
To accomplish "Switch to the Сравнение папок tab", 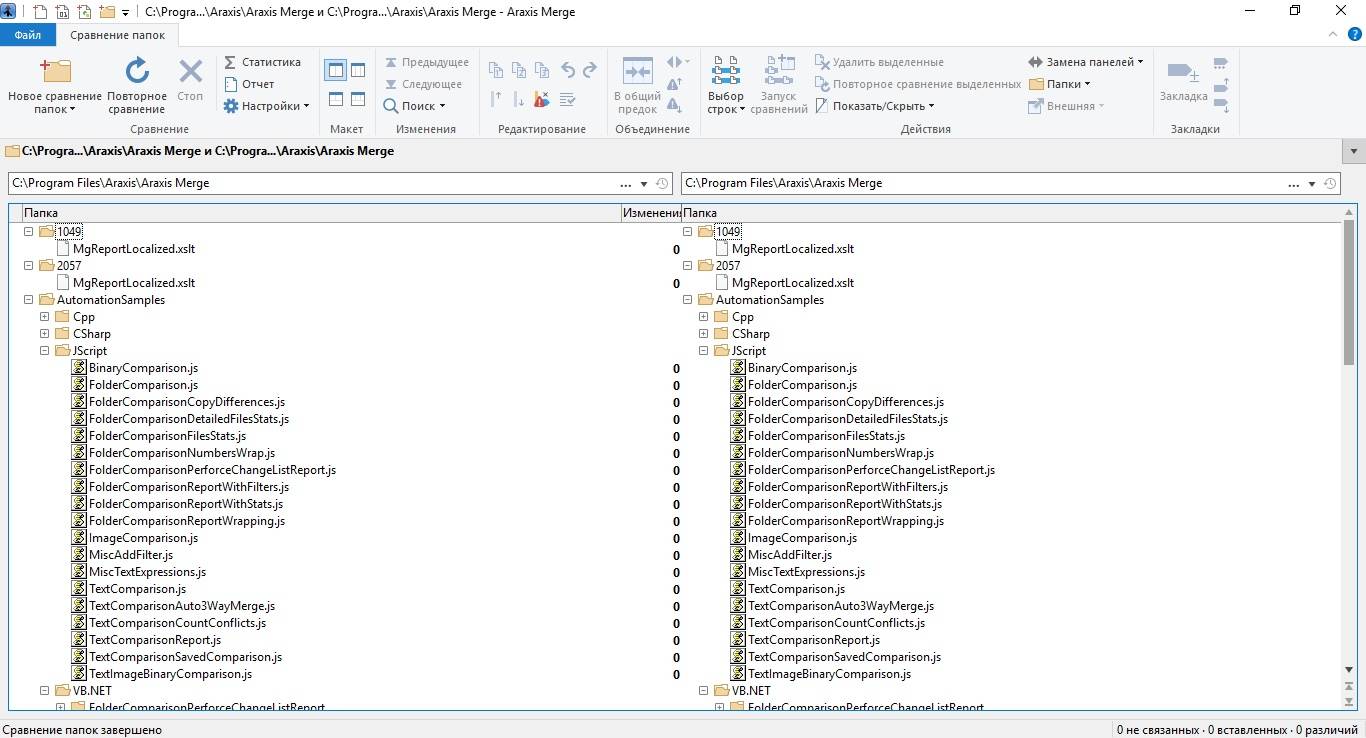I will [x=117, y=35].
